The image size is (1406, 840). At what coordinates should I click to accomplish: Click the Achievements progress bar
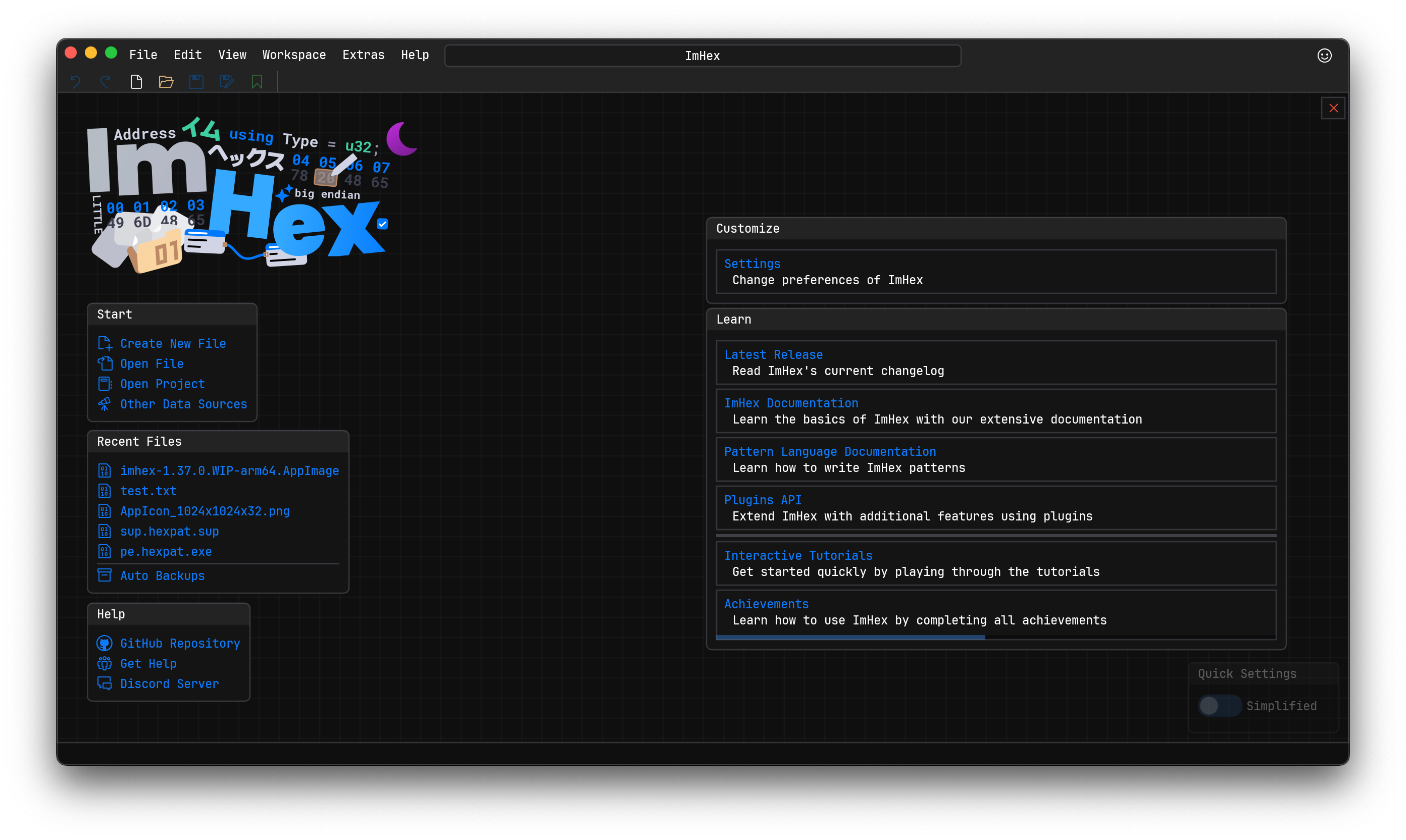click(x=996, y=638)
